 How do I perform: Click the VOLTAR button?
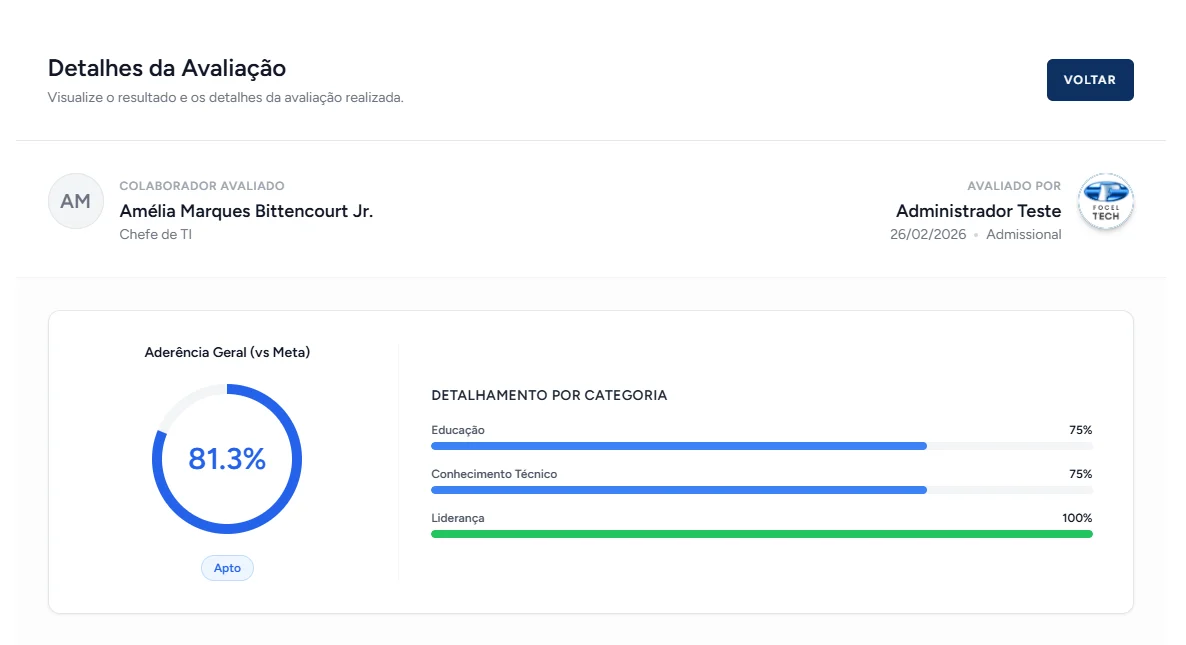[1089, 79]
